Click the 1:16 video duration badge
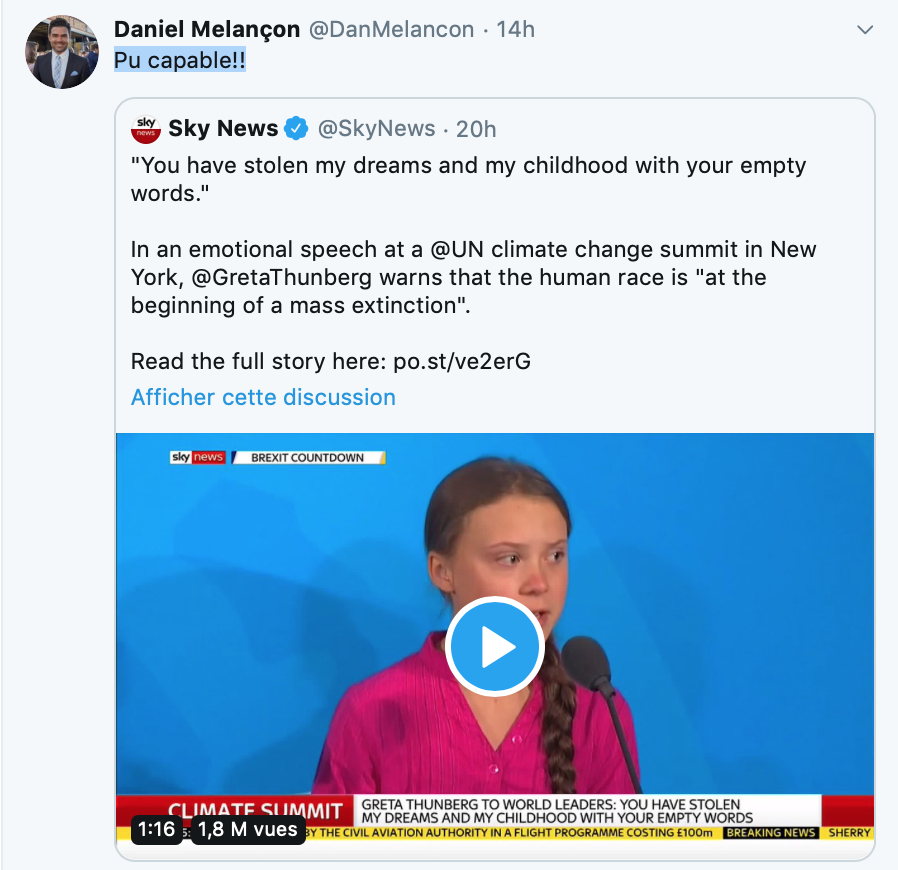 [x=157, y=829]
